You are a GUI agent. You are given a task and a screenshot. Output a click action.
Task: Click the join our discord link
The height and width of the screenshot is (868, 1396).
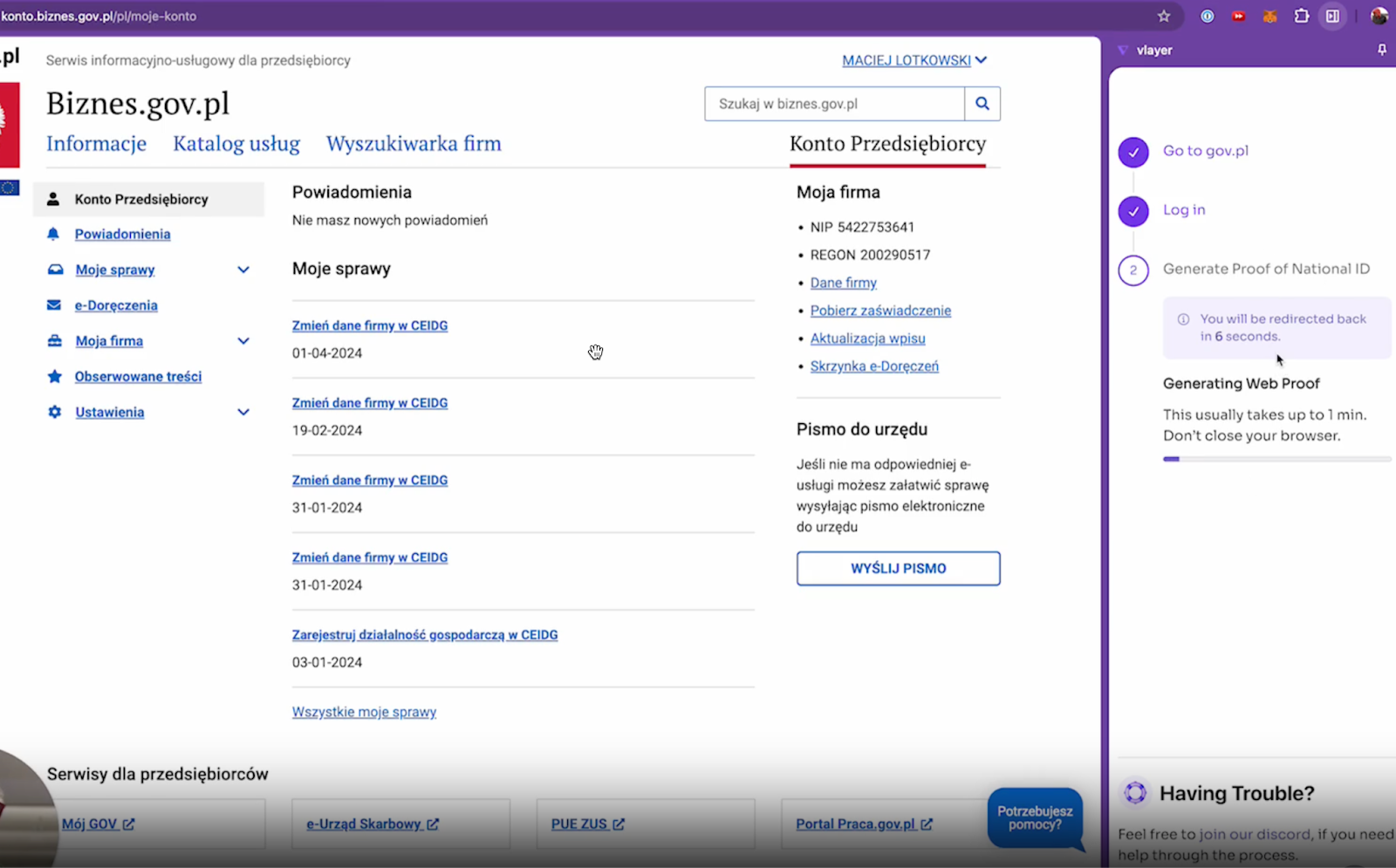coord(1255,834)
